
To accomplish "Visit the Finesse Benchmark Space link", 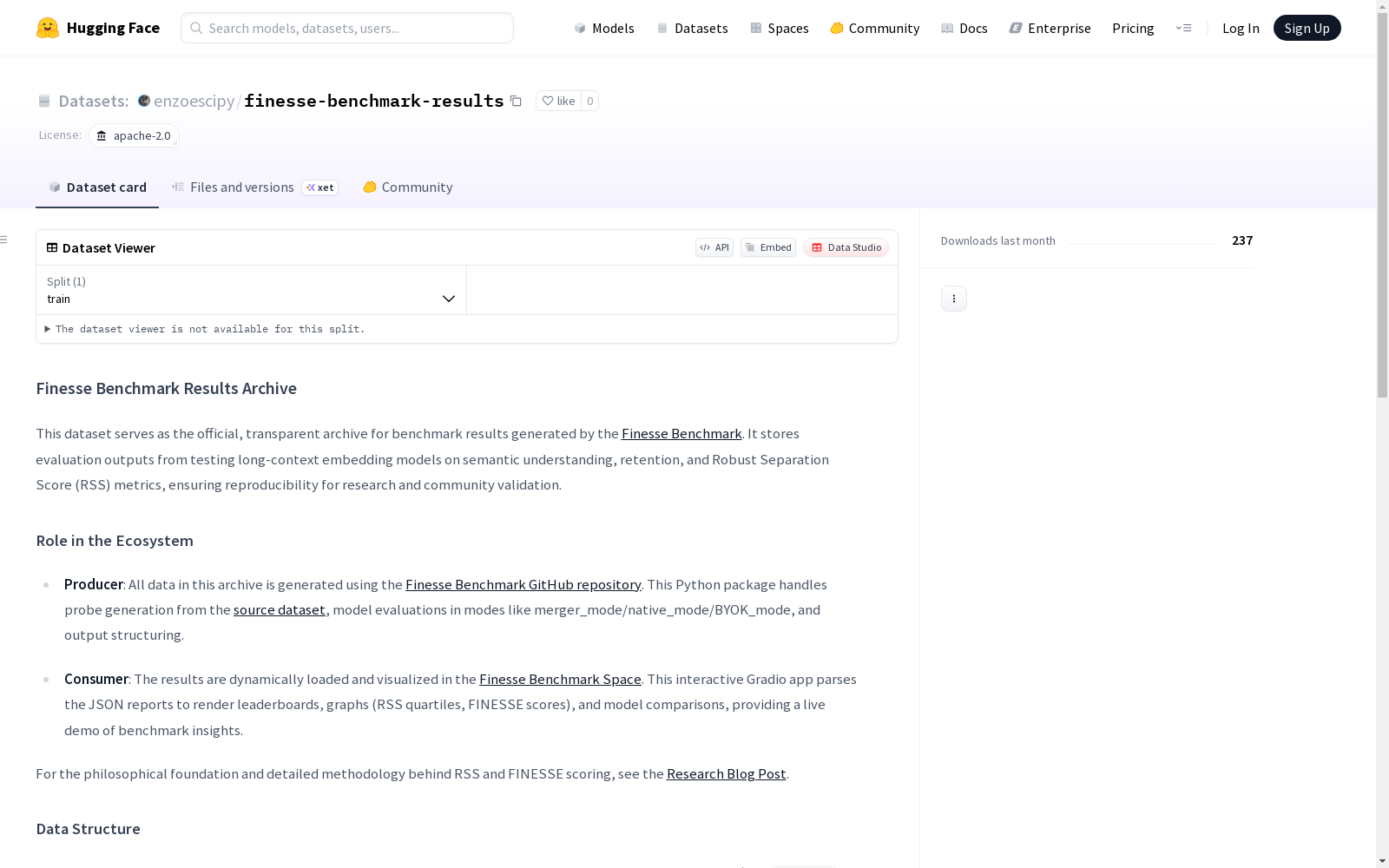I will click(x=560, y=680).
